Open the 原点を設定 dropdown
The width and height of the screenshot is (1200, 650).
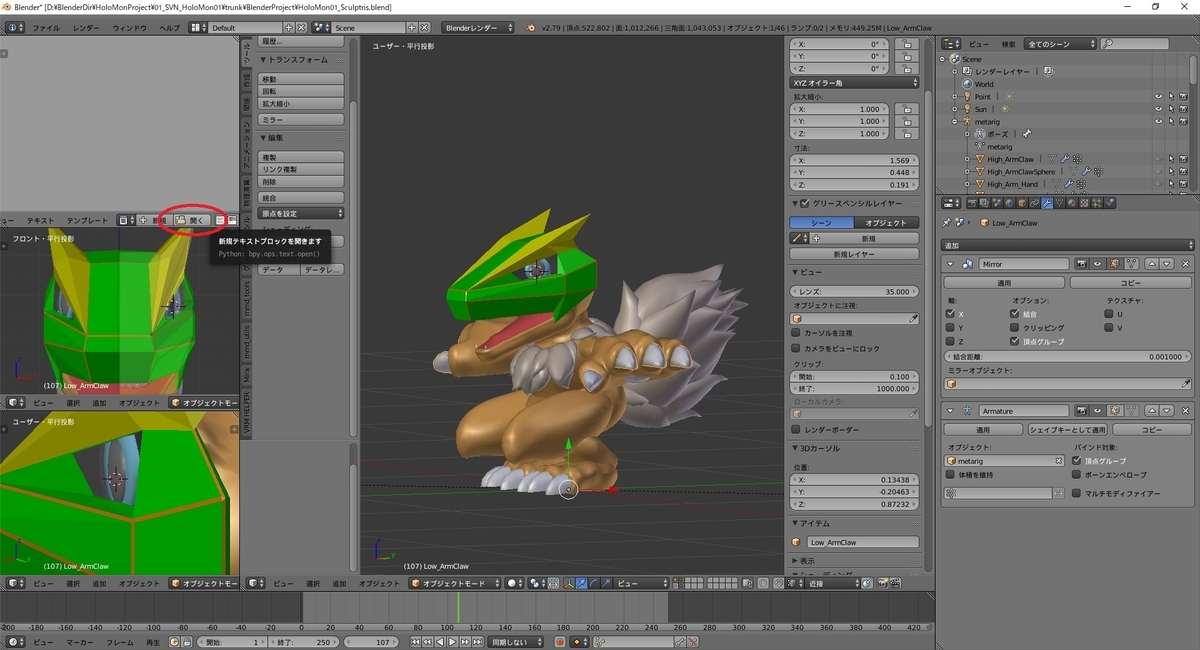pos(301,213)
